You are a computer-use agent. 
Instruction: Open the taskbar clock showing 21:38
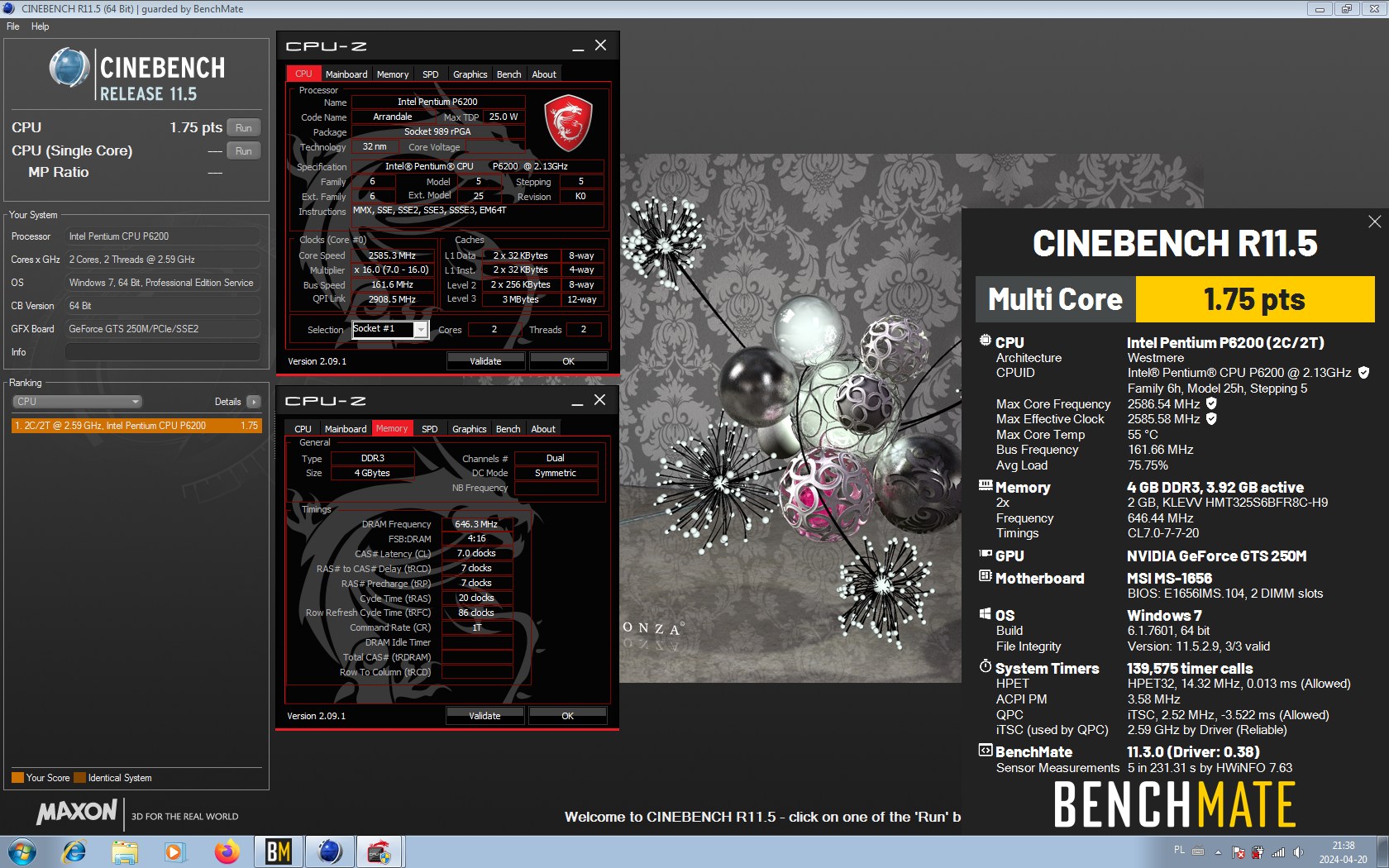1344,852
